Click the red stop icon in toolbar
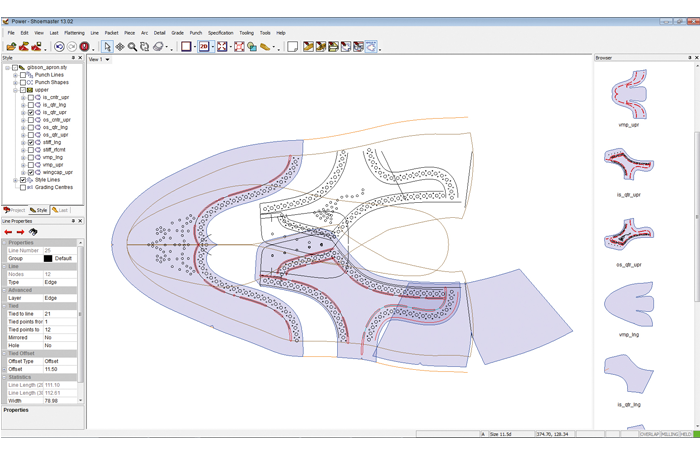Image resolution: width=700 pixels, height=455 pixels. 84,46
